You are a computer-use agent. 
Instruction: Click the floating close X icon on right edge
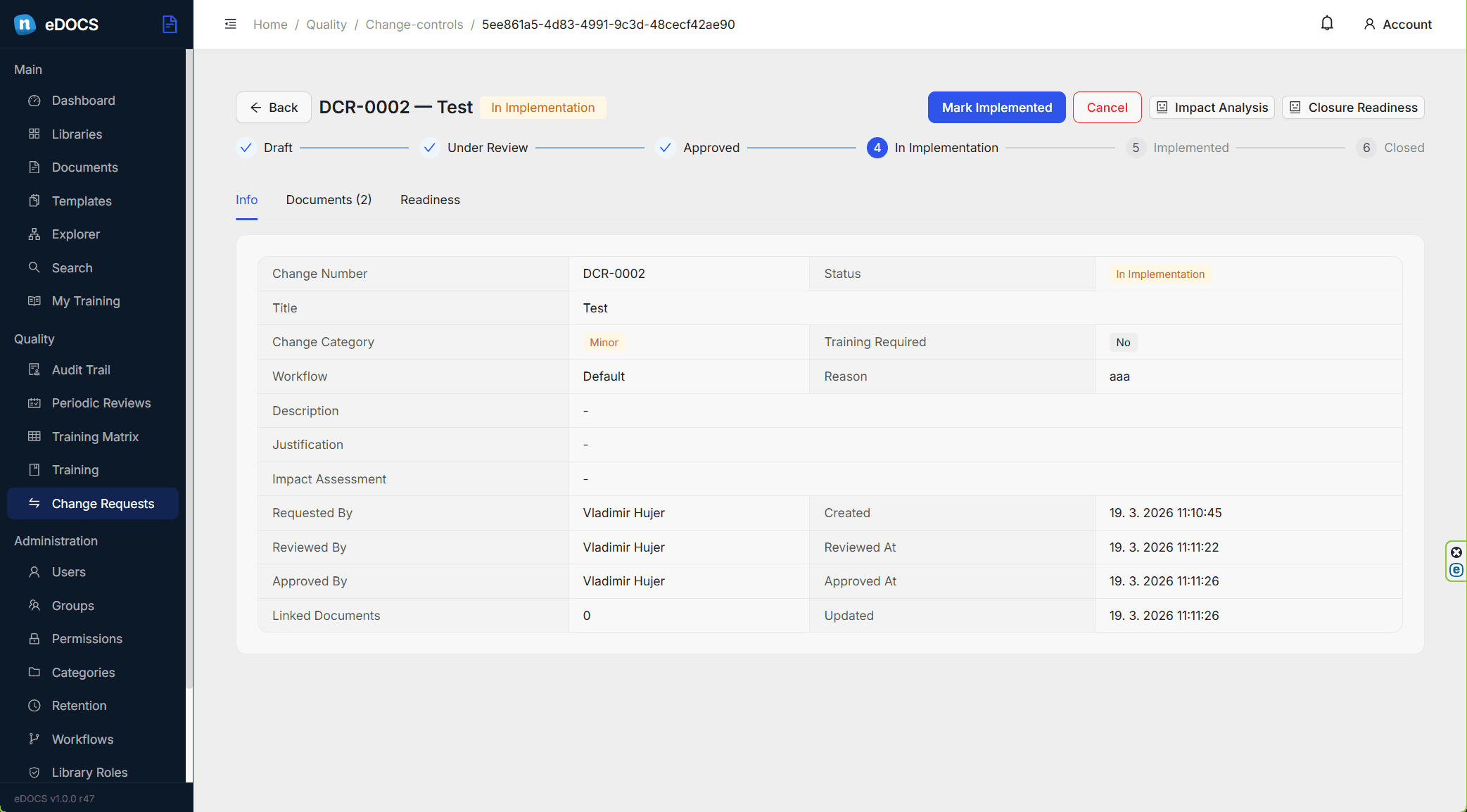point(1456,552)
